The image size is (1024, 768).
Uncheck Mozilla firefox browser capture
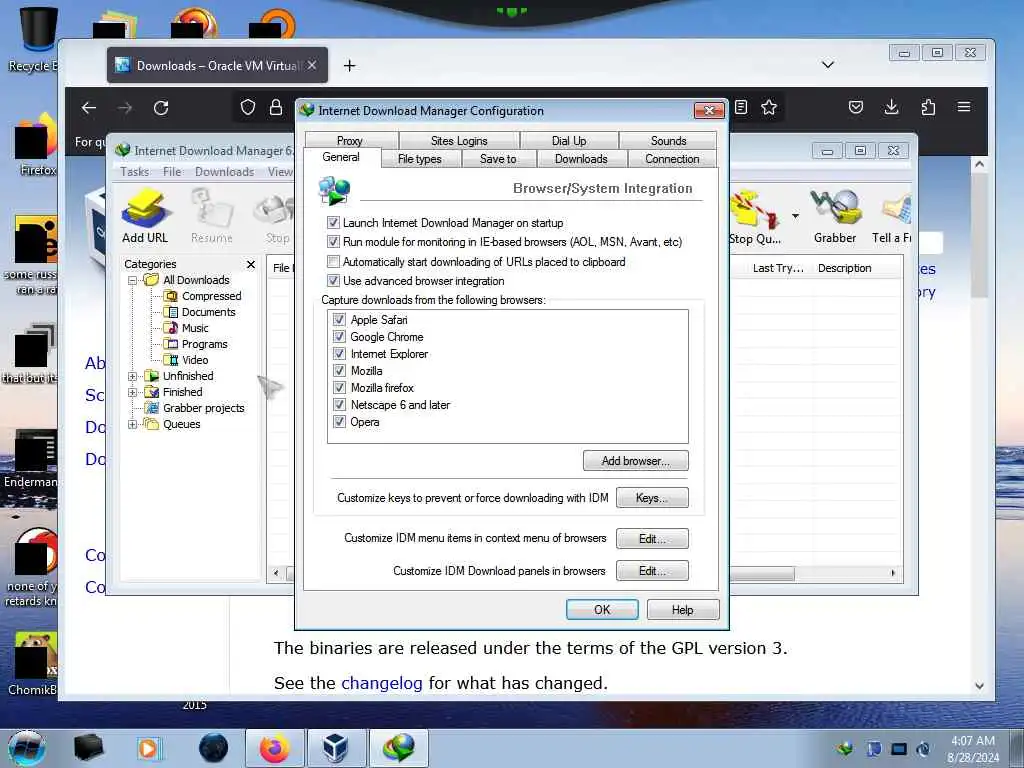point(339,387)
